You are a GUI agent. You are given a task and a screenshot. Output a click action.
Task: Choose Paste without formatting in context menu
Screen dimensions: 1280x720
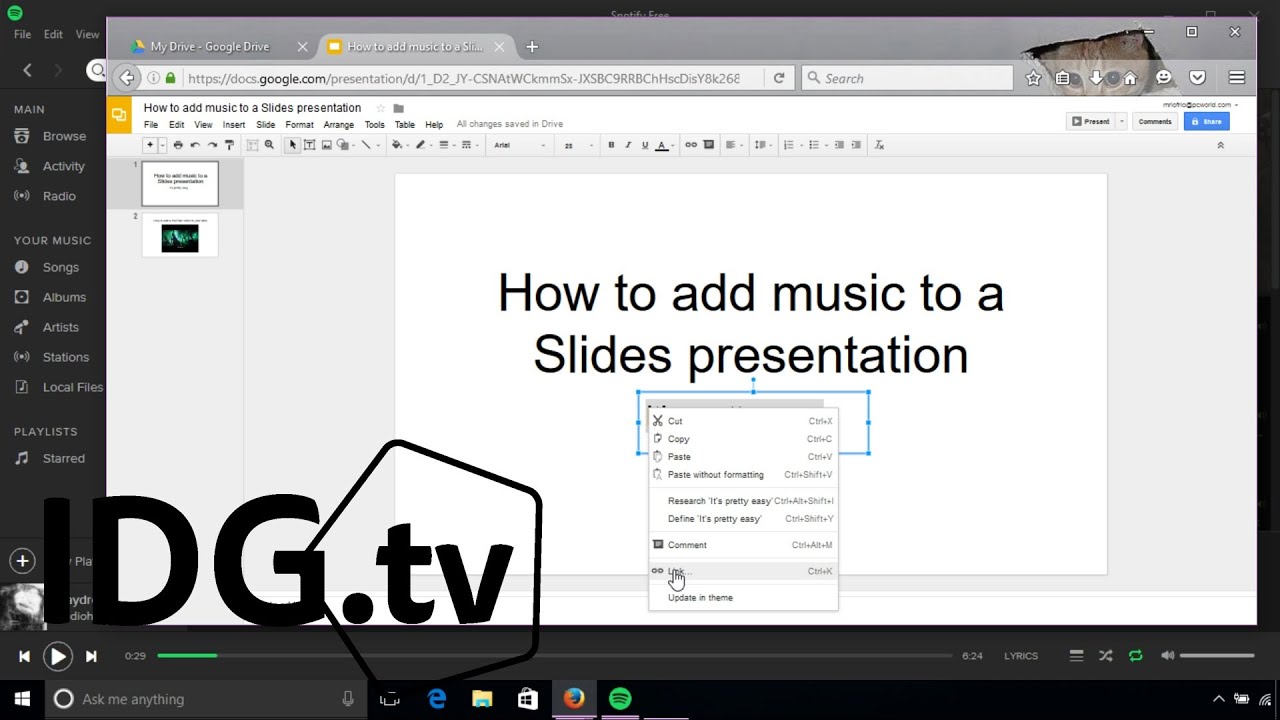point(743,475)
